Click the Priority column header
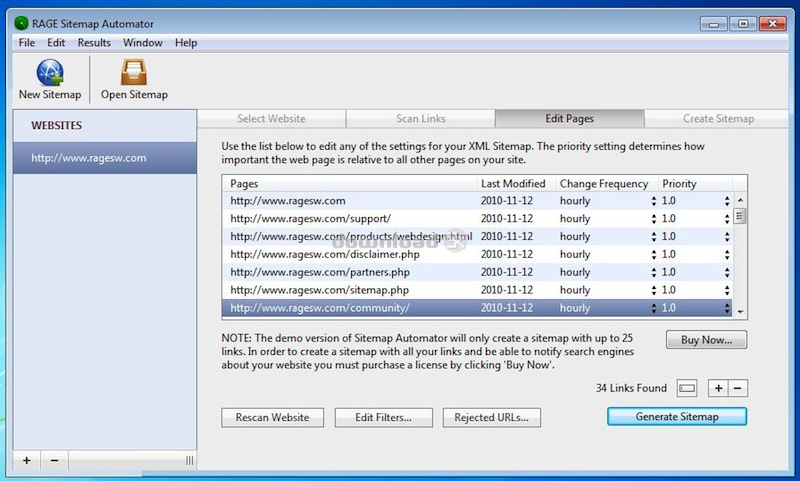 [695, 184]
